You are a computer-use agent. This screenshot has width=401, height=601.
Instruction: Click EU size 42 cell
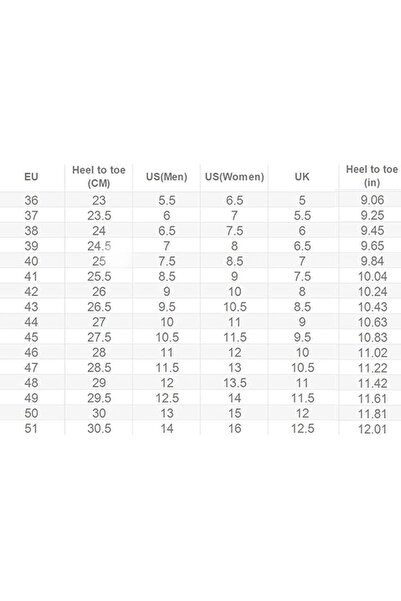tap(31, 292)
